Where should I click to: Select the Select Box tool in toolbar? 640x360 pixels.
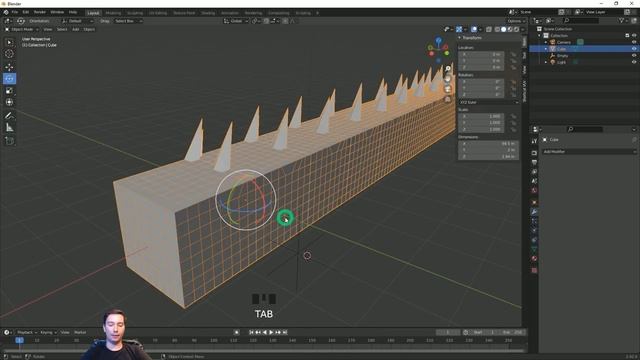click(9, 42)
